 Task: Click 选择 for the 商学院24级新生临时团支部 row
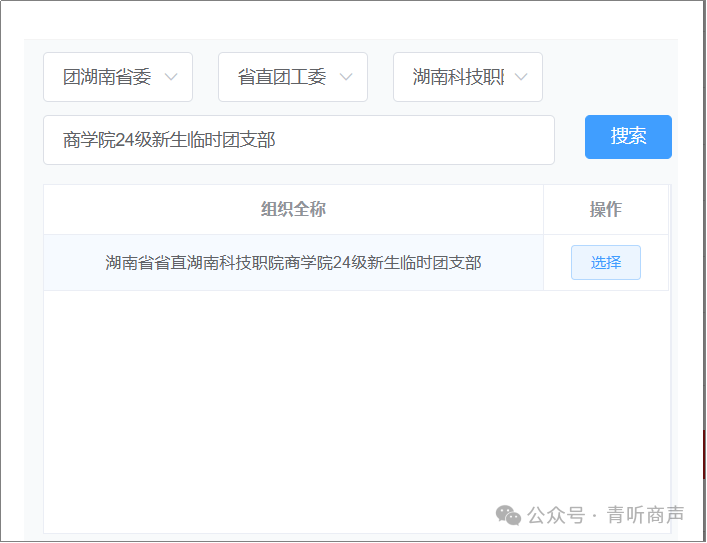click(605, 263)
